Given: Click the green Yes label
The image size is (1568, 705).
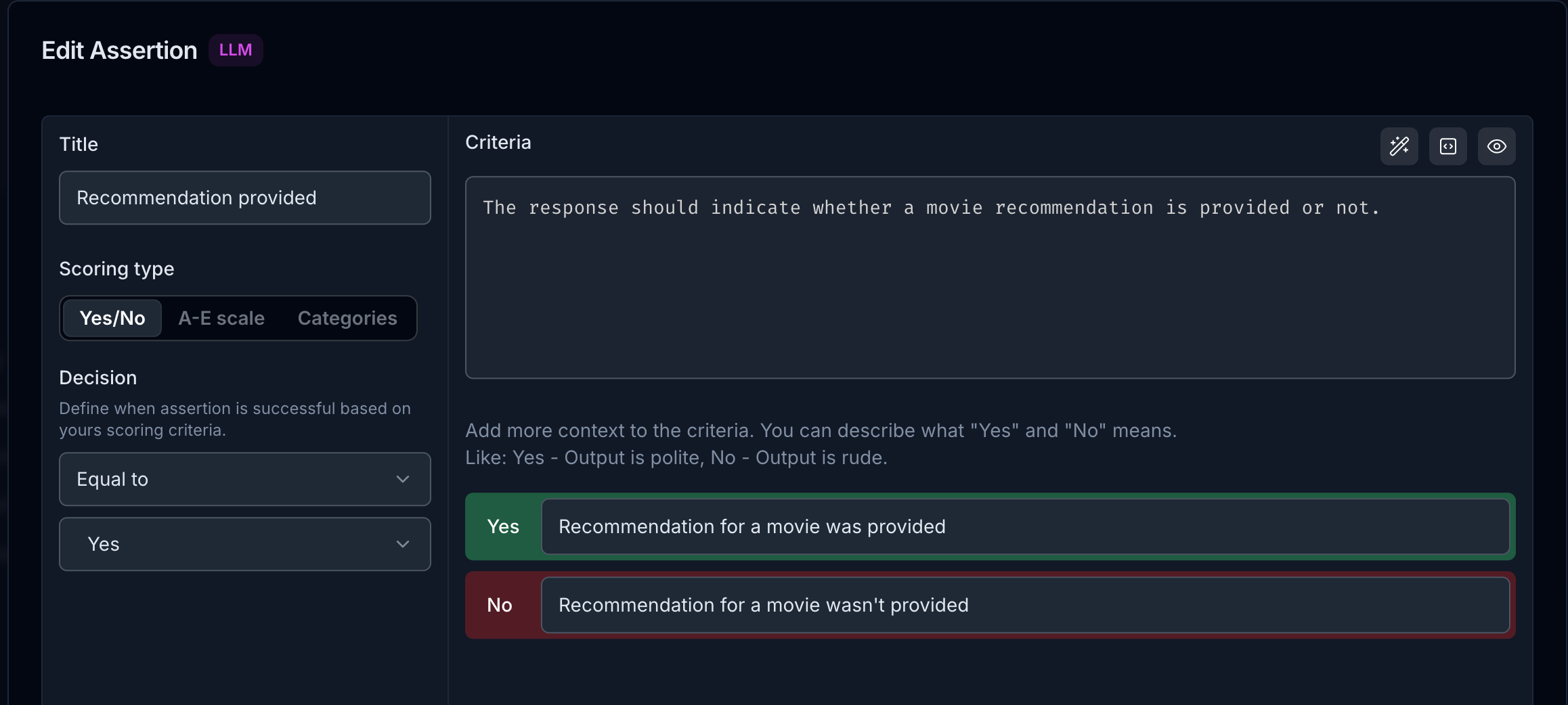Looking at the screenshot, I should tap(503, 527).
